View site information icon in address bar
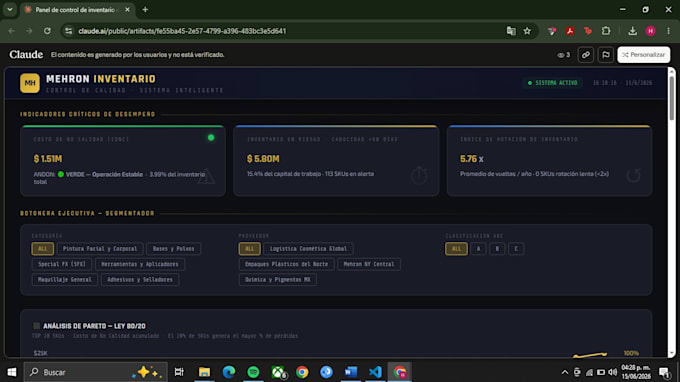This screenshot has width=680, height=382. coord(69,31)
